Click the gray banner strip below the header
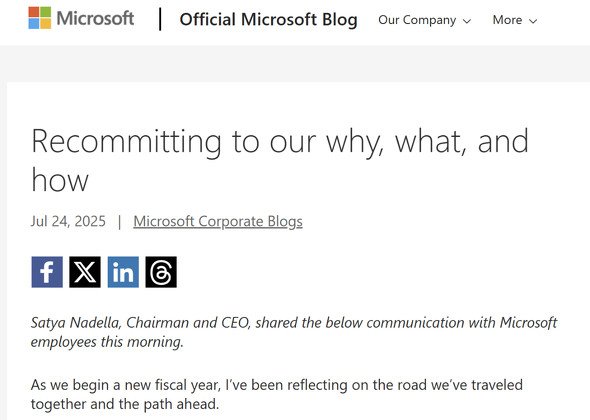This screenshot has width=590, height=420. [x=295, y=63]
